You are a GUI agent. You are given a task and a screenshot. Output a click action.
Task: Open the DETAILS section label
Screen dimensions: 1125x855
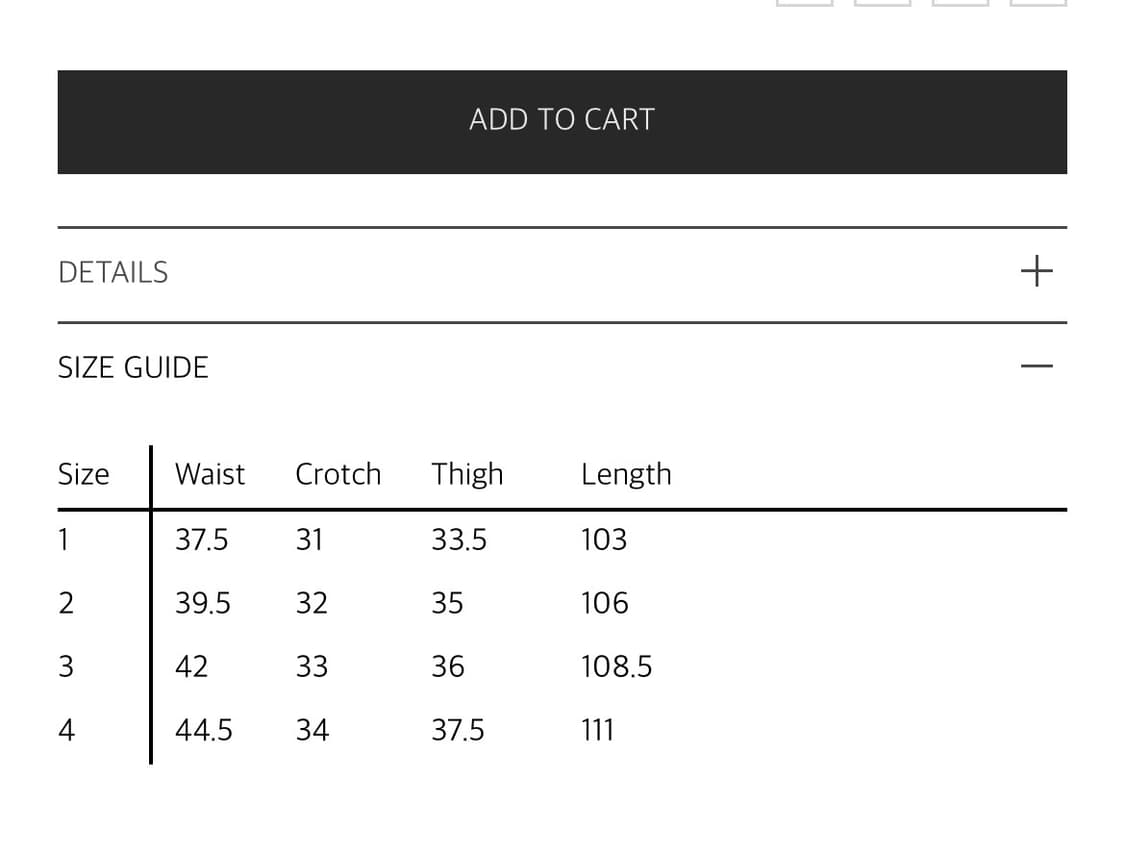click(113, 272)
